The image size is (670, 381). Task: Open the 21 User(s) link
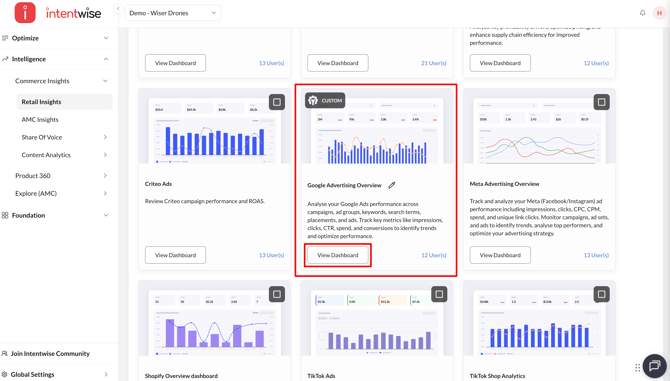coord(434,63)
